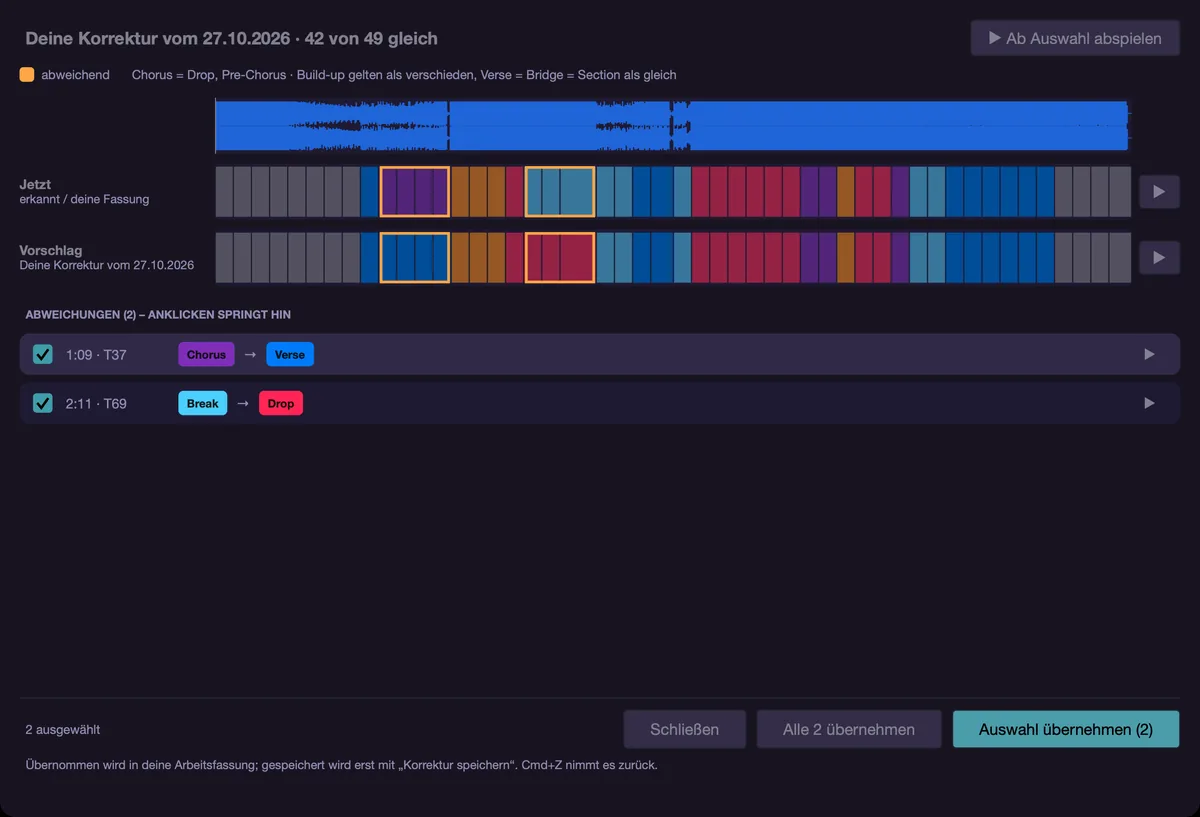The height and width of the screenshot is (817, 1200).
Task: Click Auswahl übernehmen (2) button
Action: [1066, 729]
